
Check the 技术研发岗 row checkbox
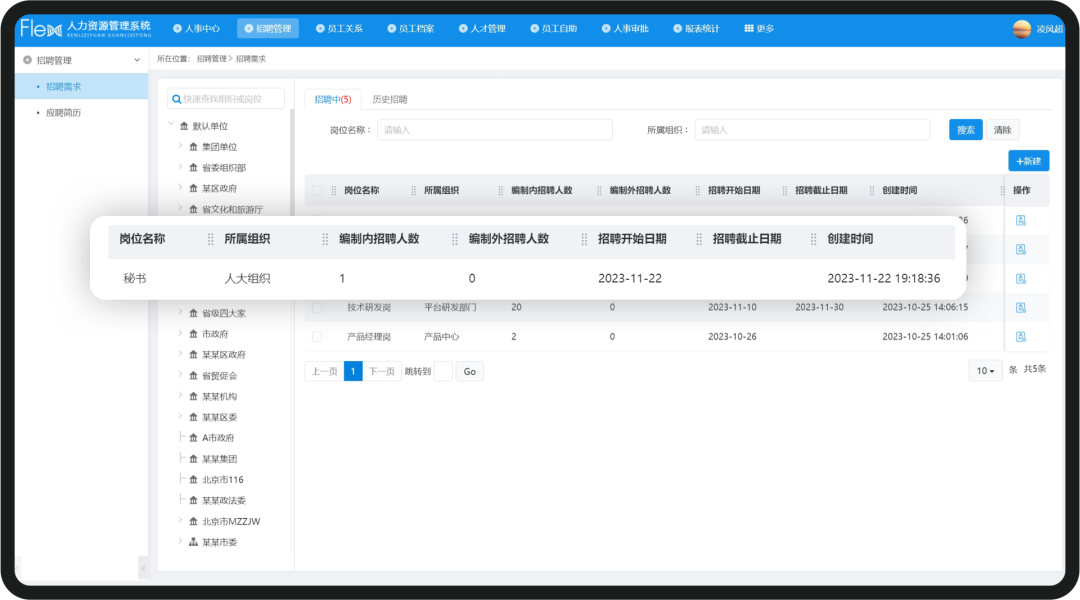pyautogui.click(x=318, y=307)
